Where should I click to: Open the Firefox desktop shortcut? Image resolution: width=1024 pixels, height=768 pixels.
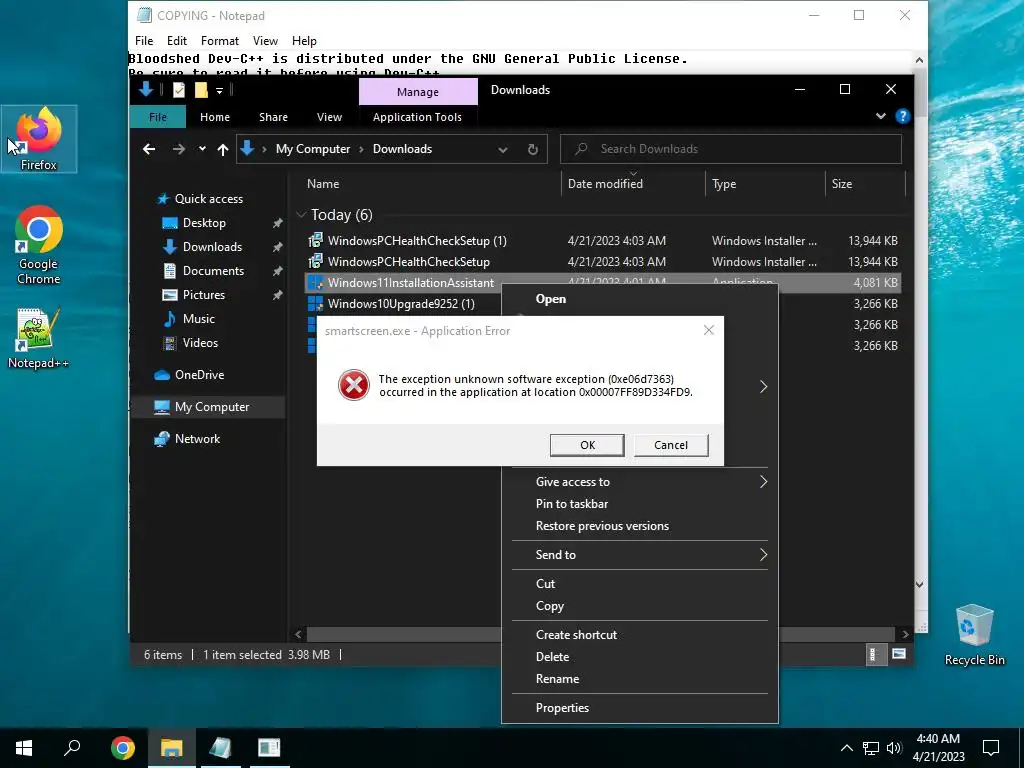(x=39, y=138)
